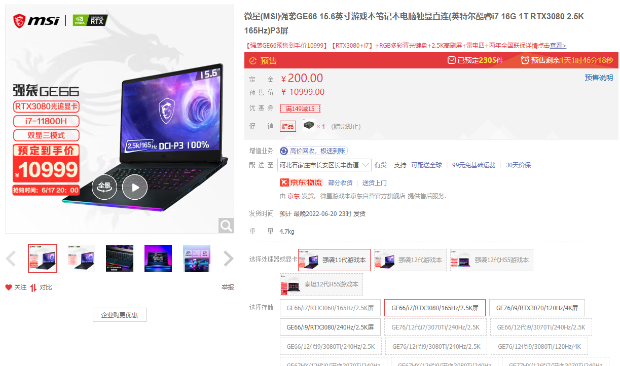Select GE66/i9/RTX3080/240Hz/2.5K configuration
The height and width of the screenshot is (366, 620).
[x=330, y=327]
